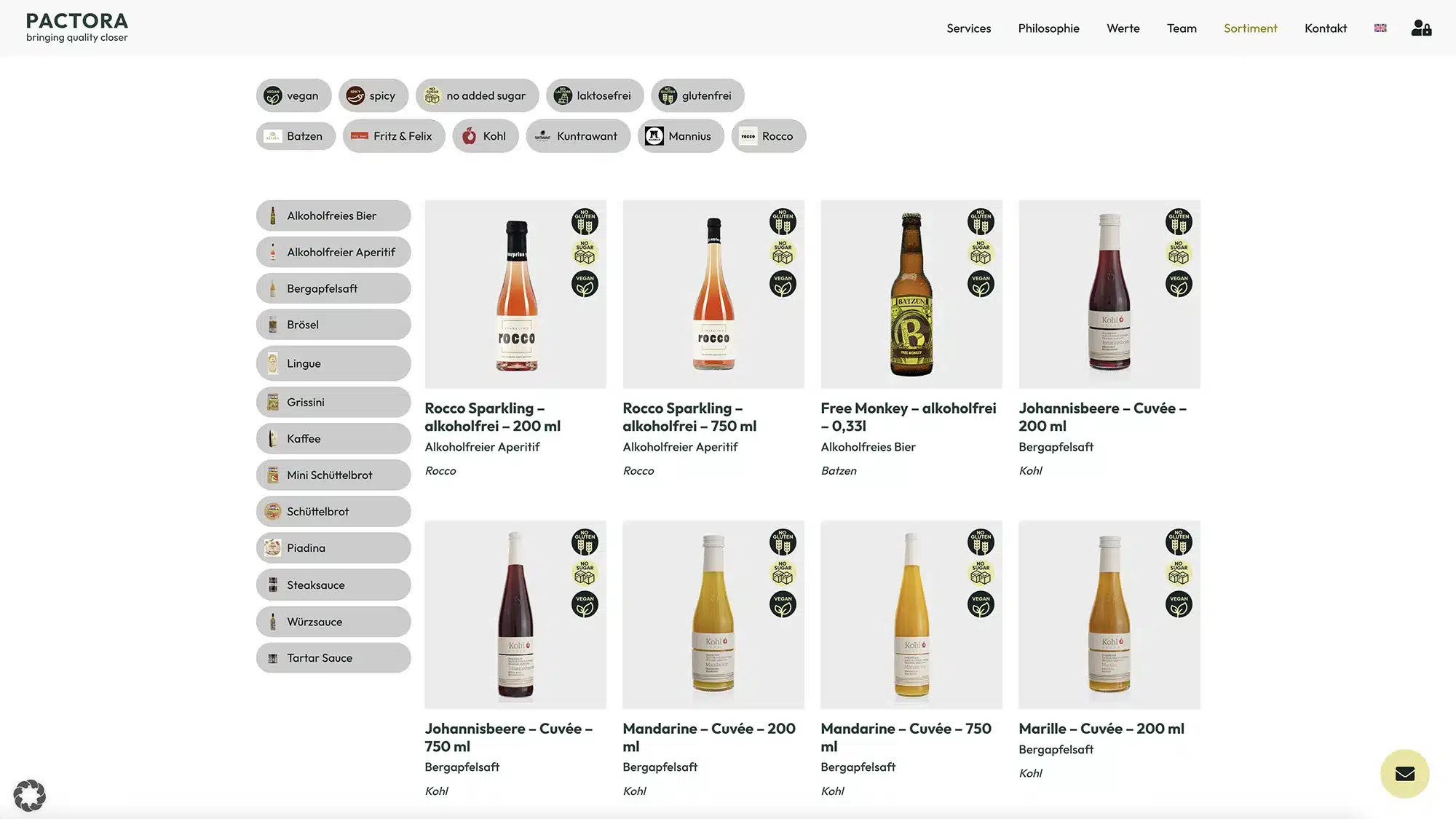Toggle the no added sugar filter
The height and width of the screenshot is (819, 1456).
[x=477, y=95]
